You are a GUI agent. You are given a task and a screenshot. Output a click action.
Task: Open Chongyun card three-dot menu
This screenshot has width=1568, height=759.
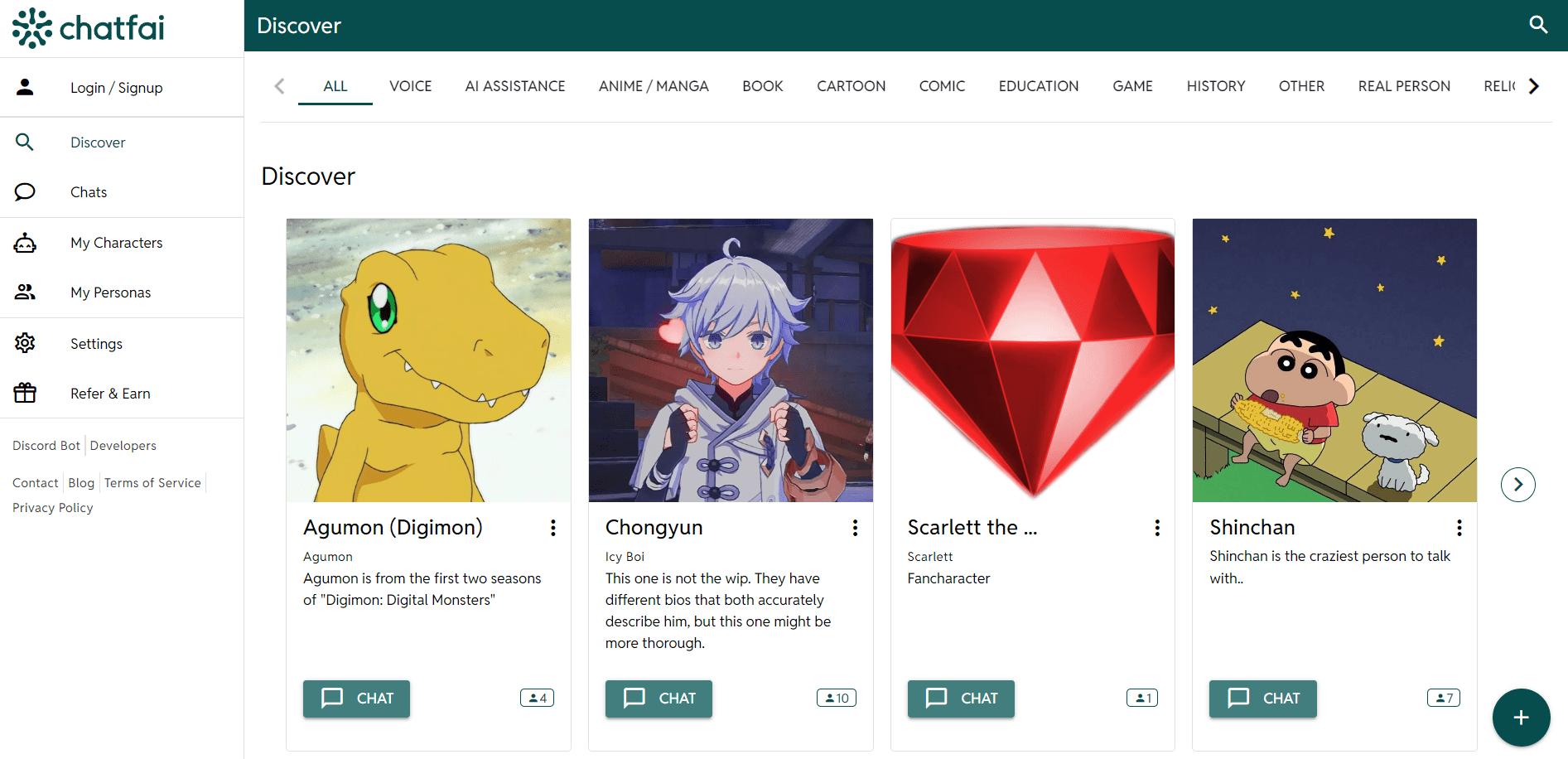855,528
